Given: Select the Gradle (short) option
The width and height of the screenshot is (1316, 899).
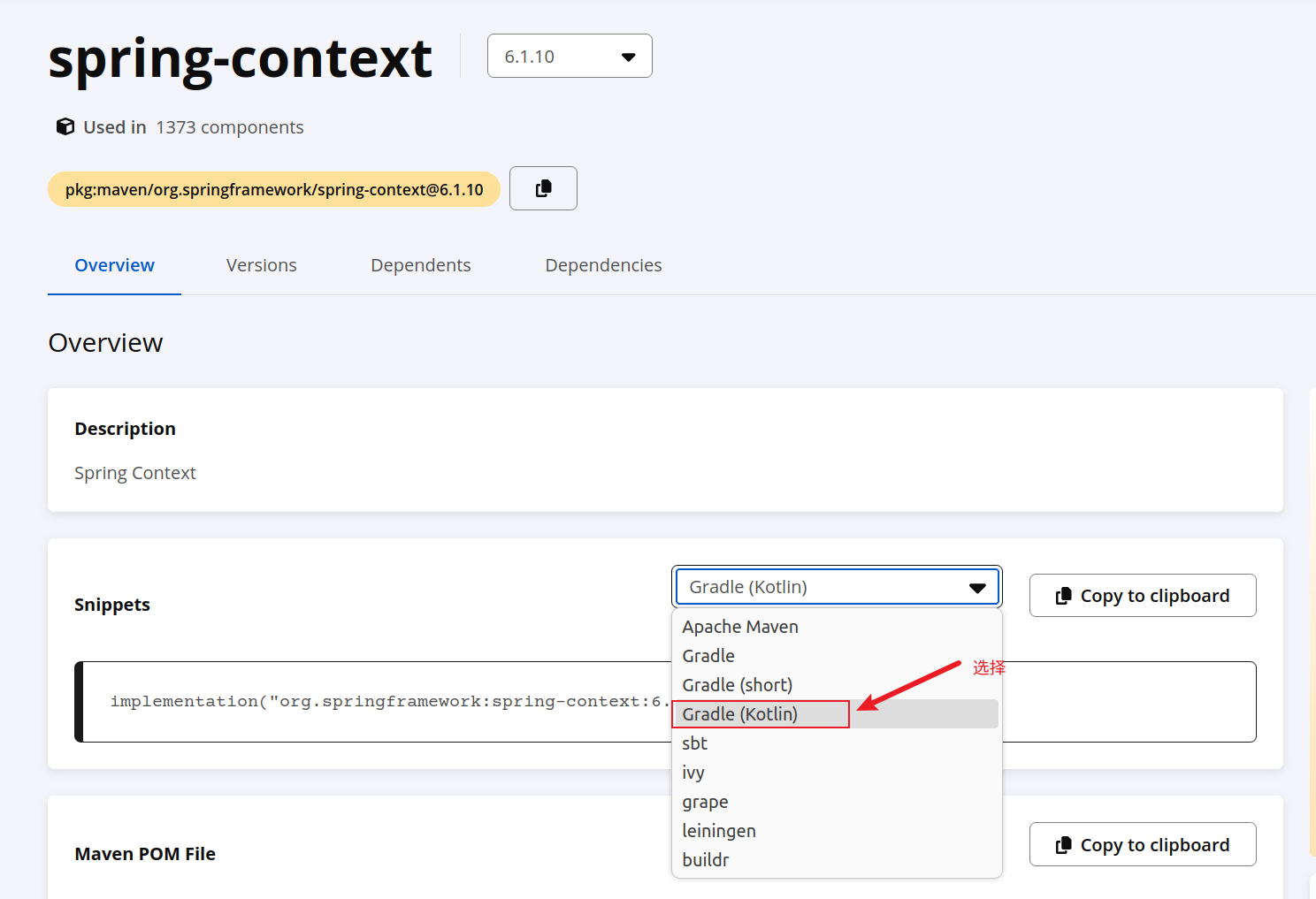Looking at the screenshot, I should tap(737, 685).
